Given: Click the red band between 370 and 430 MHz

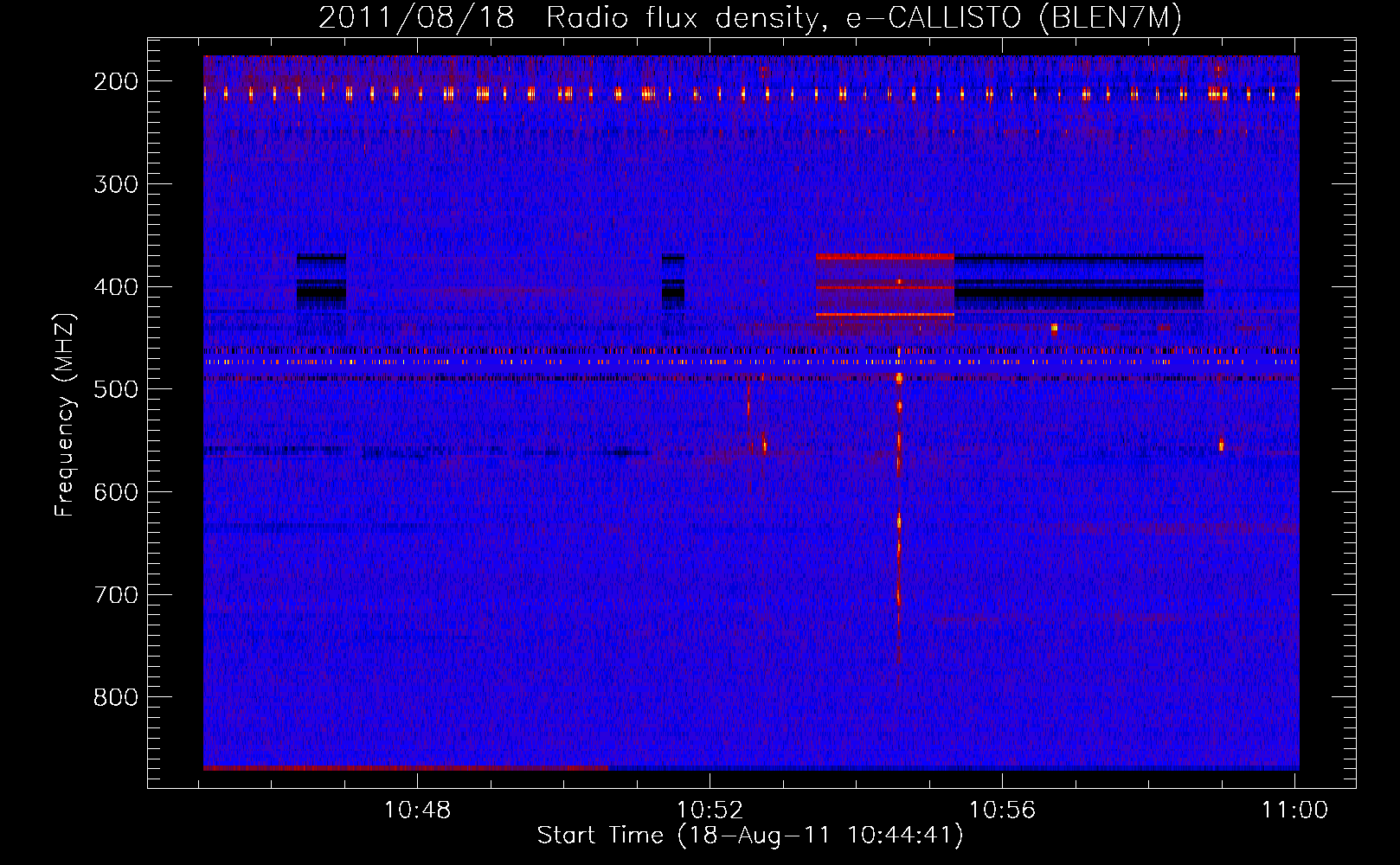Looking at the screenshot, I should [x=885, y=285].
